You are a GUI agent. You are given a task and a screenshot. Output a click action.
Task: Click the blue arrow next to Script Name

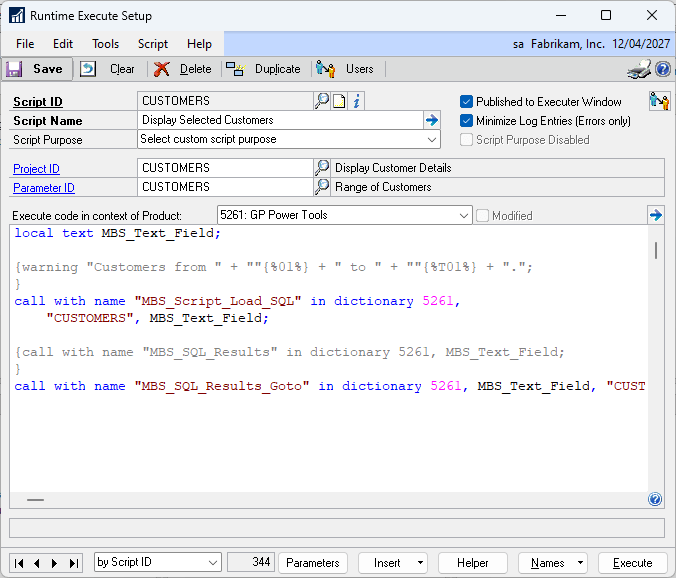(x=432, y=120)
